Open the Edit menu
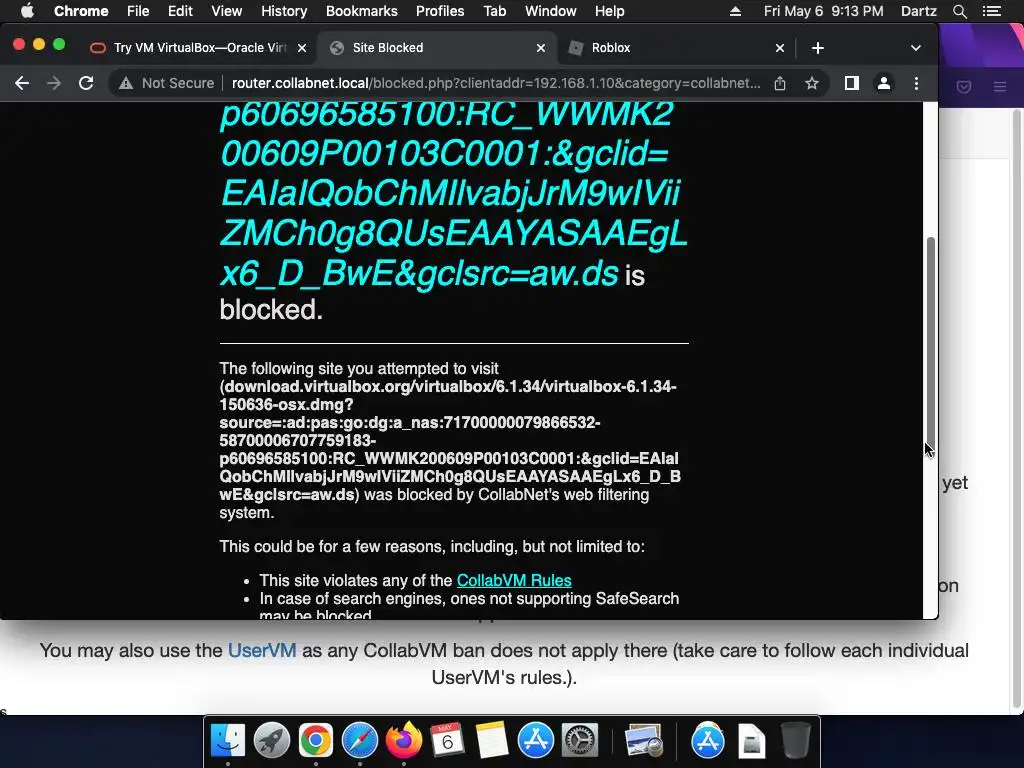 180,11
